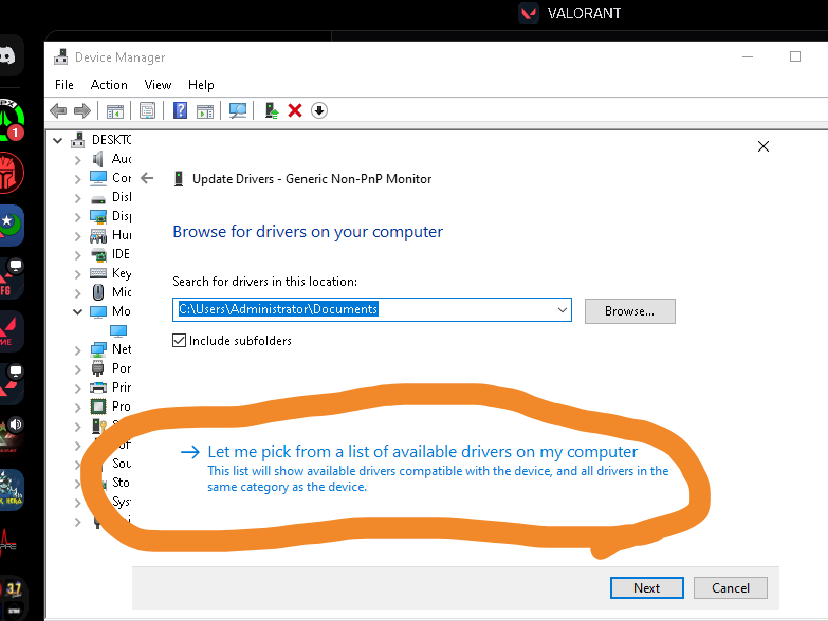Select the IDE tree label
The height and width of the screenshot is (621, 828).
[x=120, y=254]
